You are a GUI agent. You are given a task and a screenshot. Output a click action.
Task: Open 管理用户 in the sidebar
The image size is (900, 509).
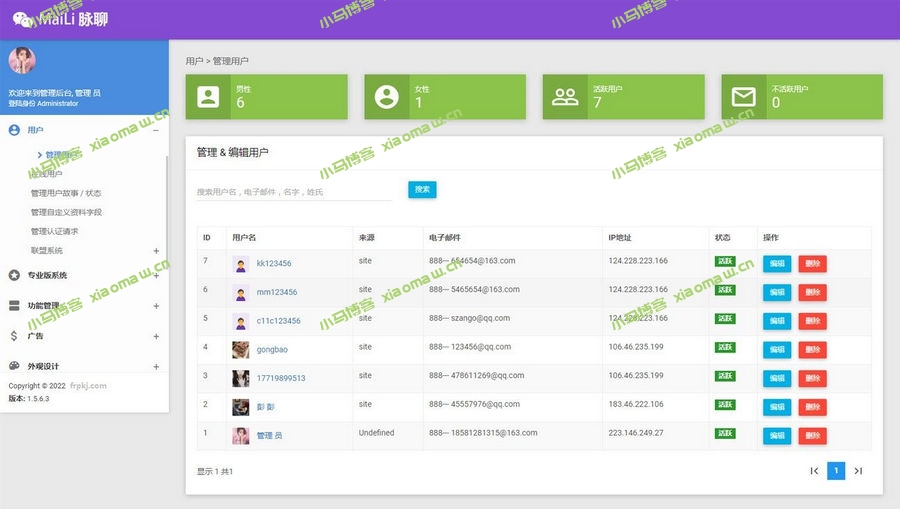(x=59, y=155)
